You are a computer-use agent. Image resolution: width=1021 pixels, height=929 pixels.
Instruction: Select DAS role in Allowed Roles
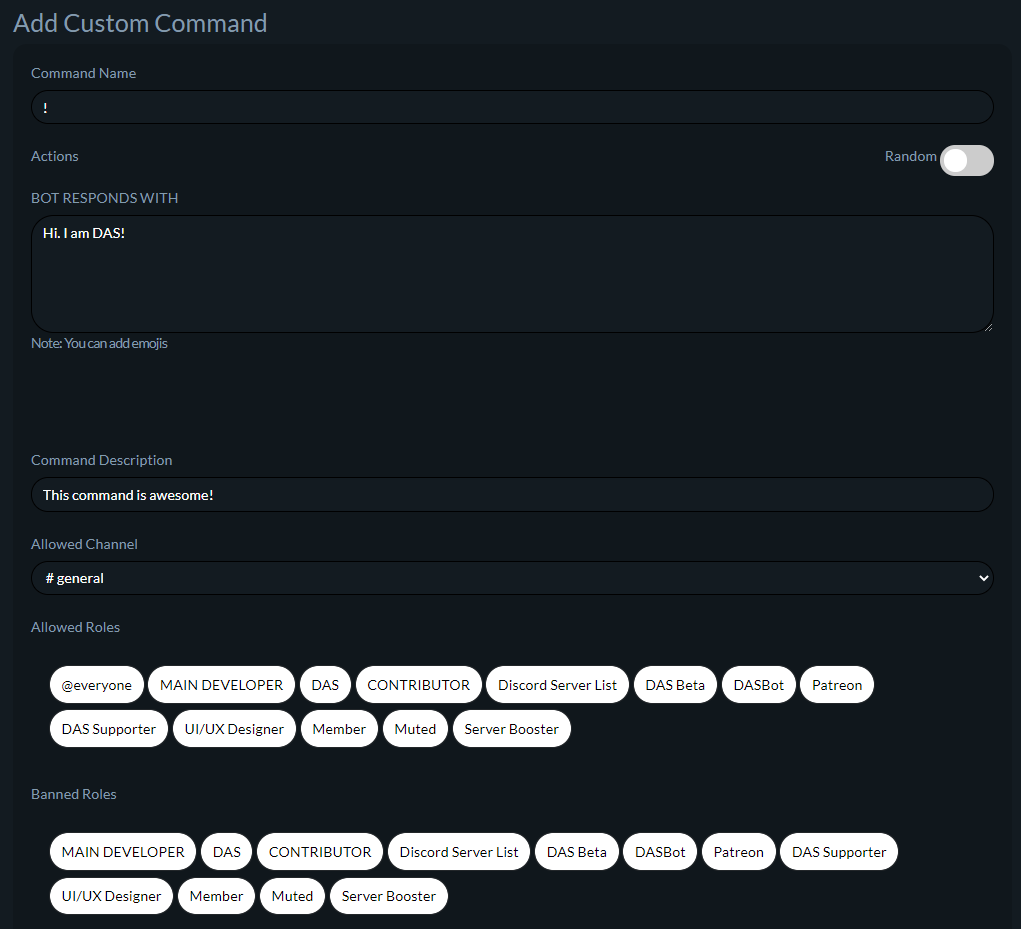pyautogui.click(x=325, y=685)
